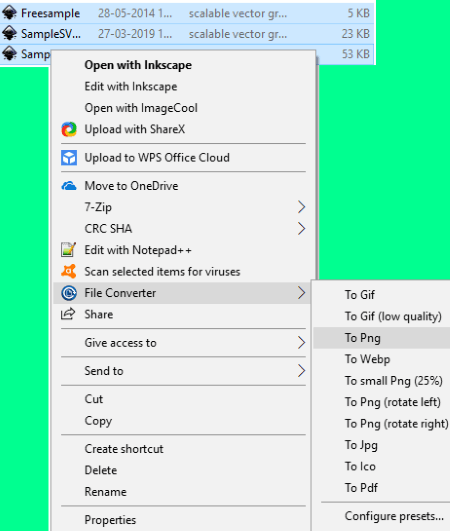Click the Avast virus scan icon
Image resolution: width=450 pixels, height=531 pixels.
coord(69,271)
